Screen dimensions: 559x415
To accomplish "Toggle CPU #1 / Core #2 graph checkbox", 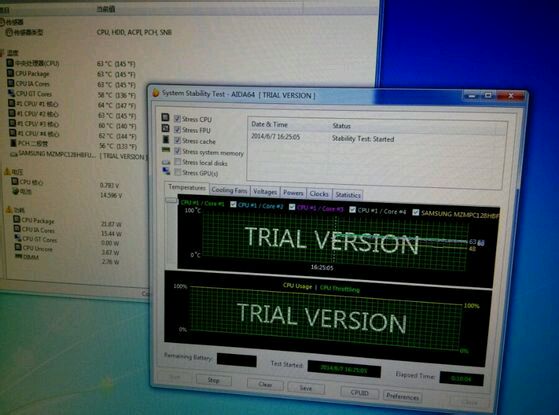I will pos(233,204).
